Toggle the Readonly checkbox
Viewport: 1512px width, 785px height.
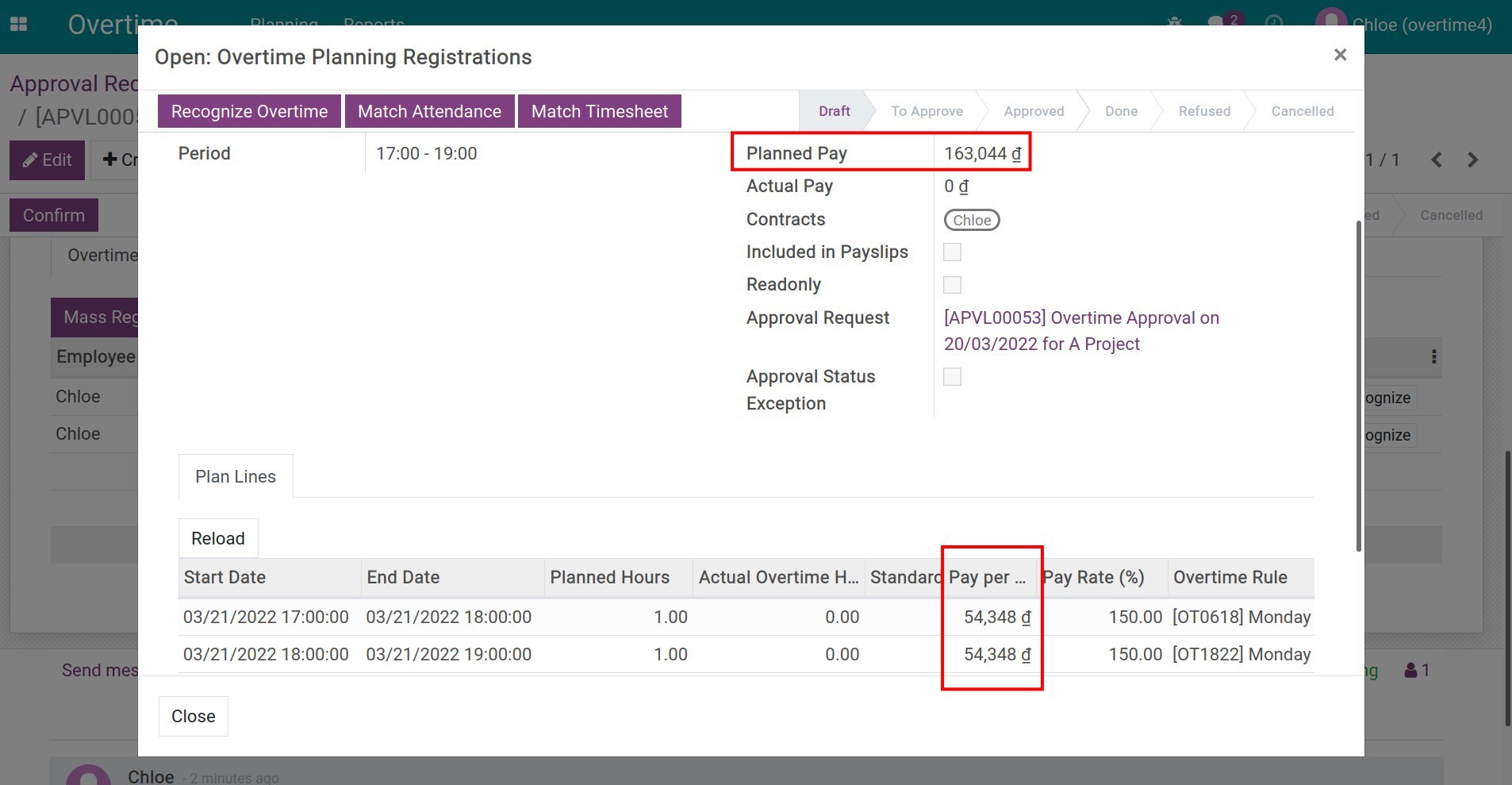pos(952,285)
